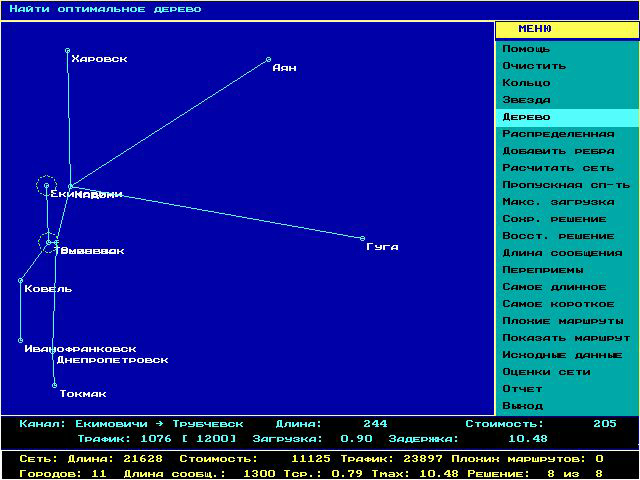Click the 'Решение: 8 из 8' status entry
Image resolution: width=640 pixels, height=480 pixels.
535,474
